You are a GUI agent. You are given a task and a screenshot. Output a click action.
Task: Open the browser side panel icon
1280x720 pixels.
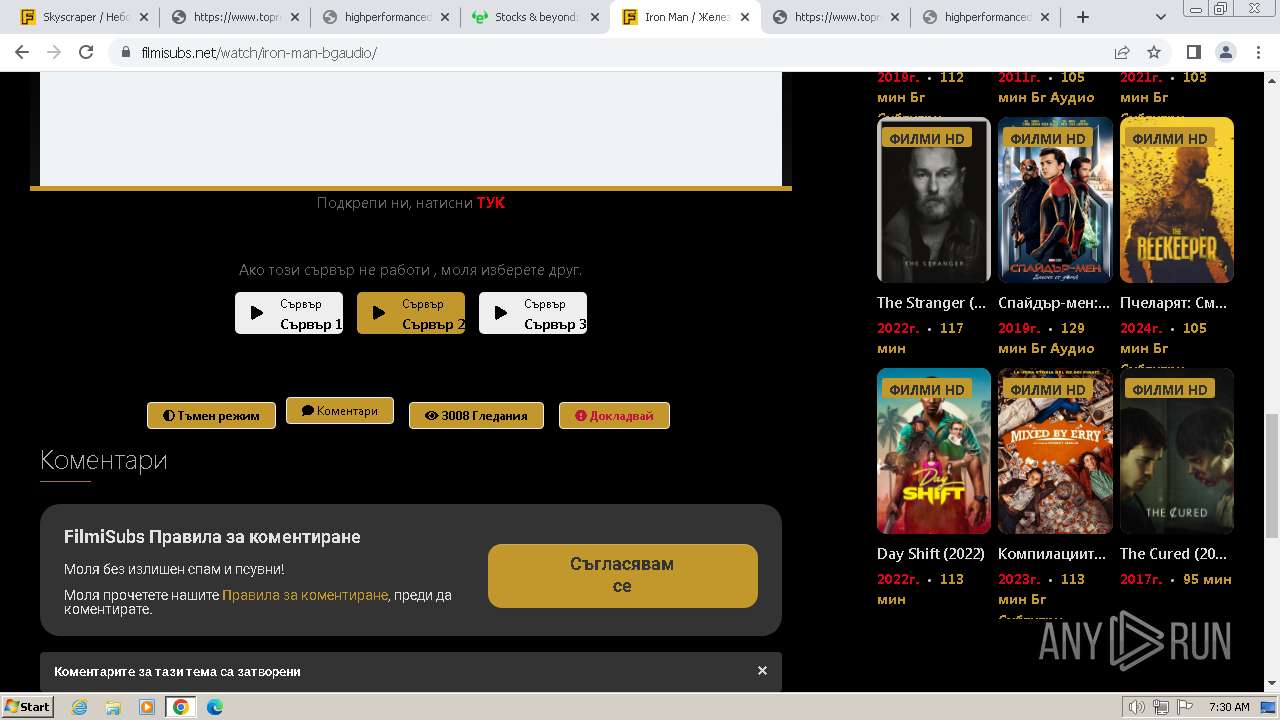click(1193, 52)
